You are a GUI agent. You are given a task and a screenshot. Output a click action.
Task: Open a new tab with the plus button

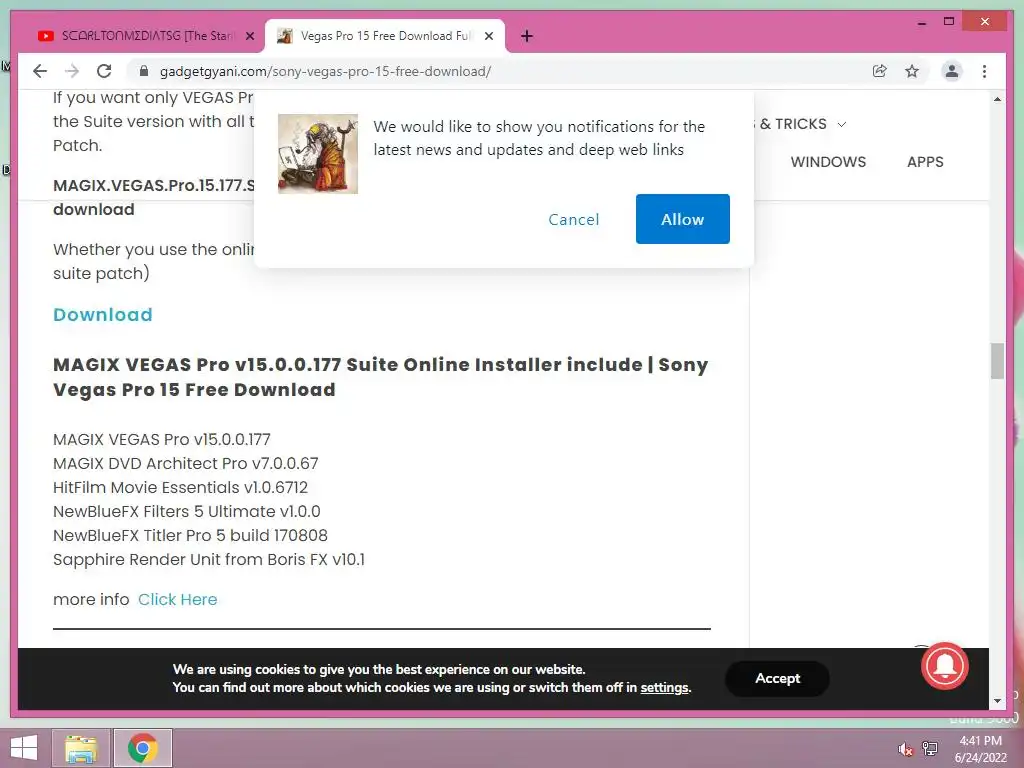[x=527, y=36]
